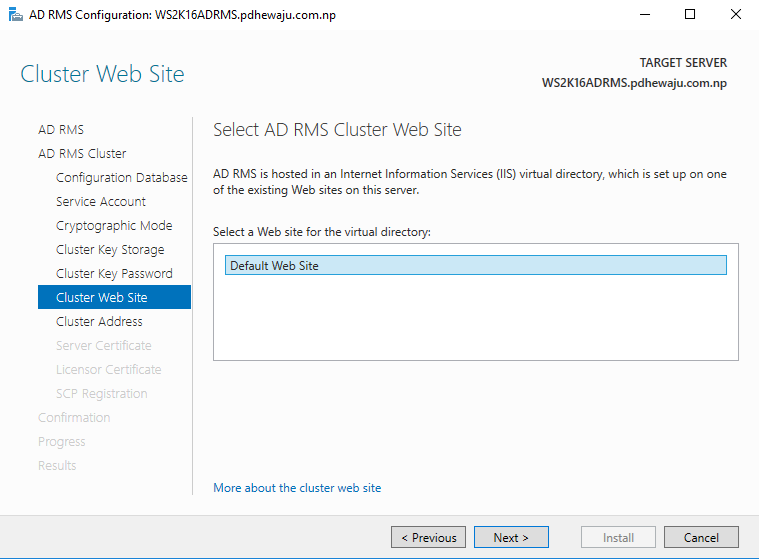
Task: Cancel the AD RMS configuration
Action: 701,537
